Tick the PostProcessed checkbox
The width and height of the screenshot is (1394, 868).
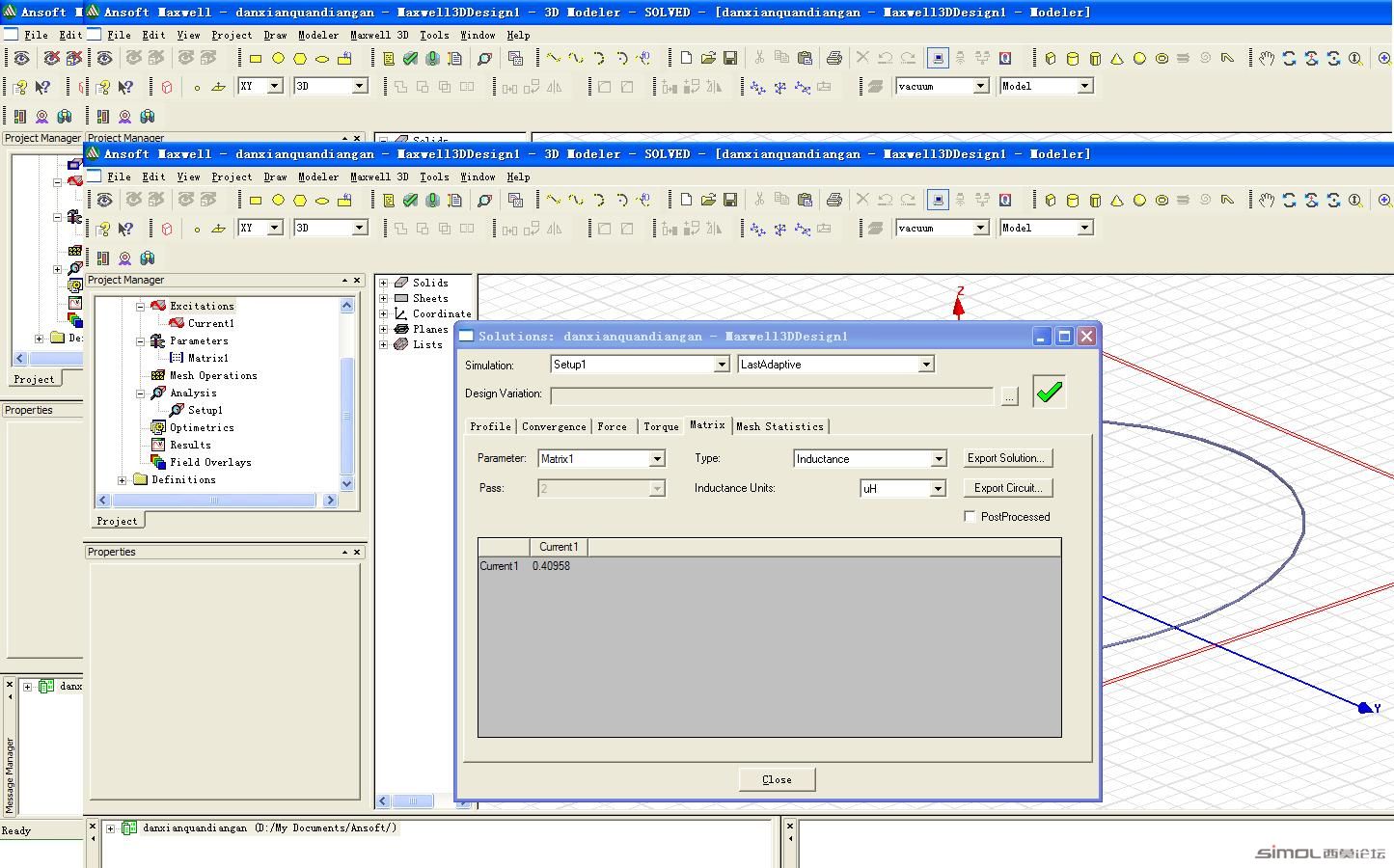click(x=970, y=517)
